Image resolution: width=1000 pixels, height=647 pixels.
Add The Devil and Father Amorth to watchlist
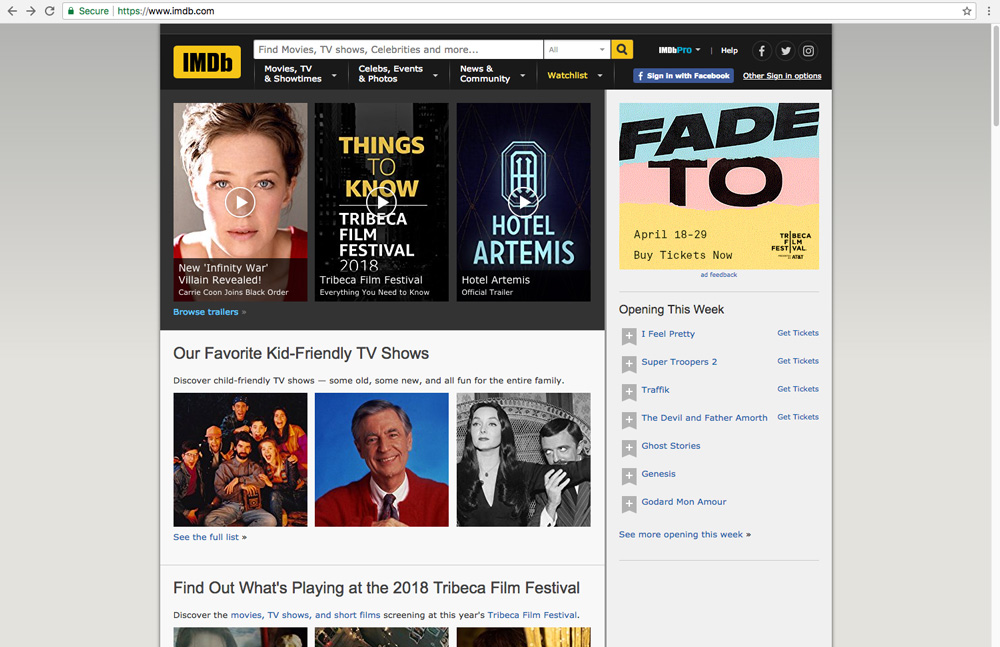pos(629,420)
